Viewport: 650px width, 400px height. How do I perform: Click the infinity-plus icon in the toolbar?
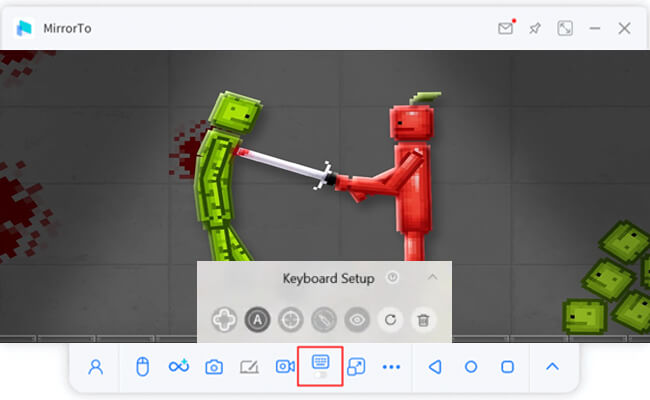pos(179,367)
